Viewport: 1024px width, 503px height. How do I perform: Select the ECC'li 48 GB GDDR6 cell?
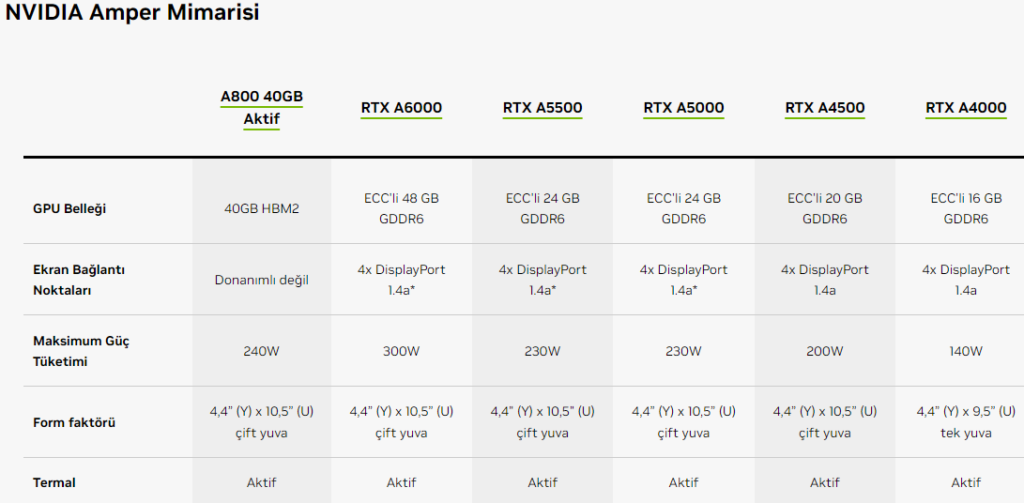coord(401,209)
